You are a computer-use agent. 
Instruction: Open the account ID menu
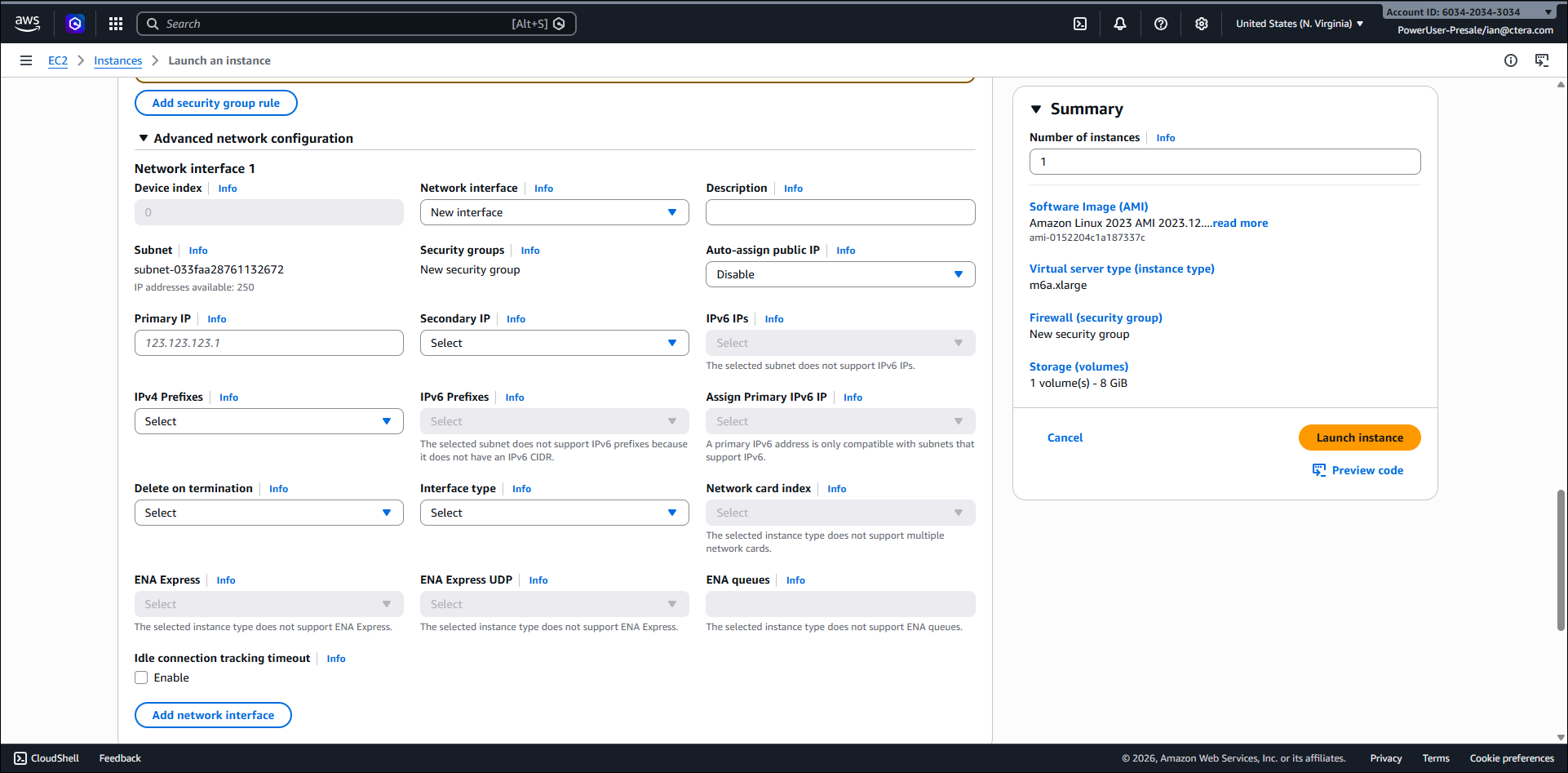[x=1468, y=12]
